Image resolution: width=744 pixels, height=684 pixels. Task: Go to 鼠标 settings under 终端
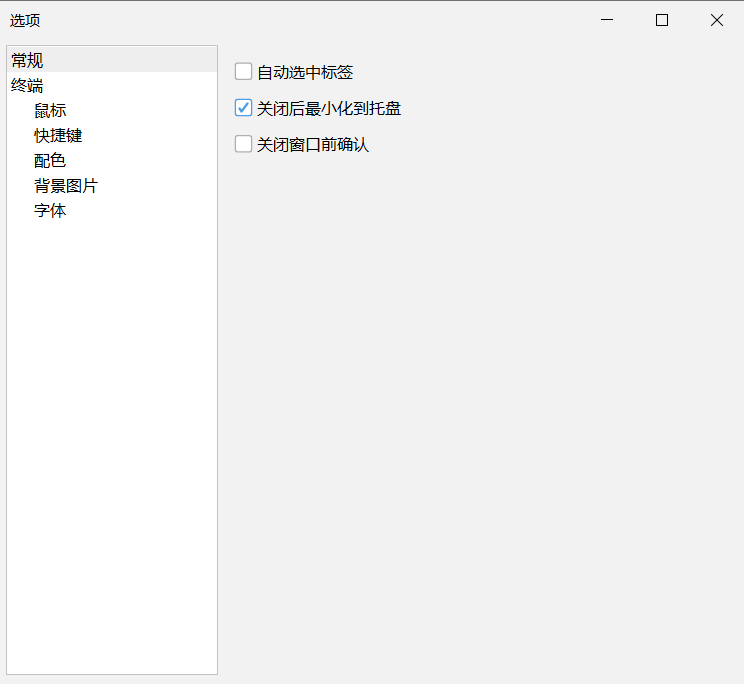[50, 111]
